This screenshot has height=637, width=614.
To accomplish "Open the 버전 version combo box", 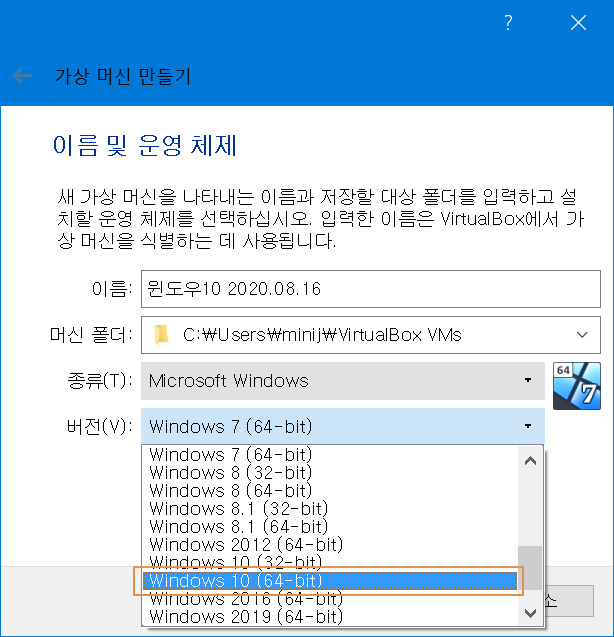I will [x=343, y=426].
